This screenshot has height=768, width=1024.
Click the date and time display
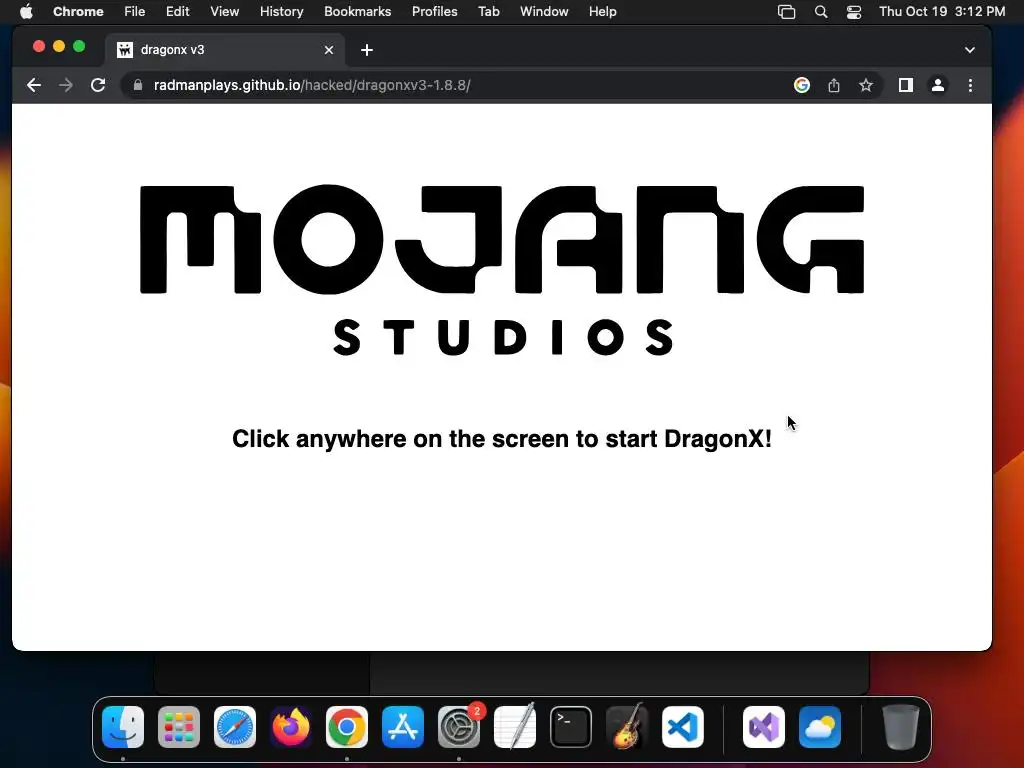(x=942, y=12)
